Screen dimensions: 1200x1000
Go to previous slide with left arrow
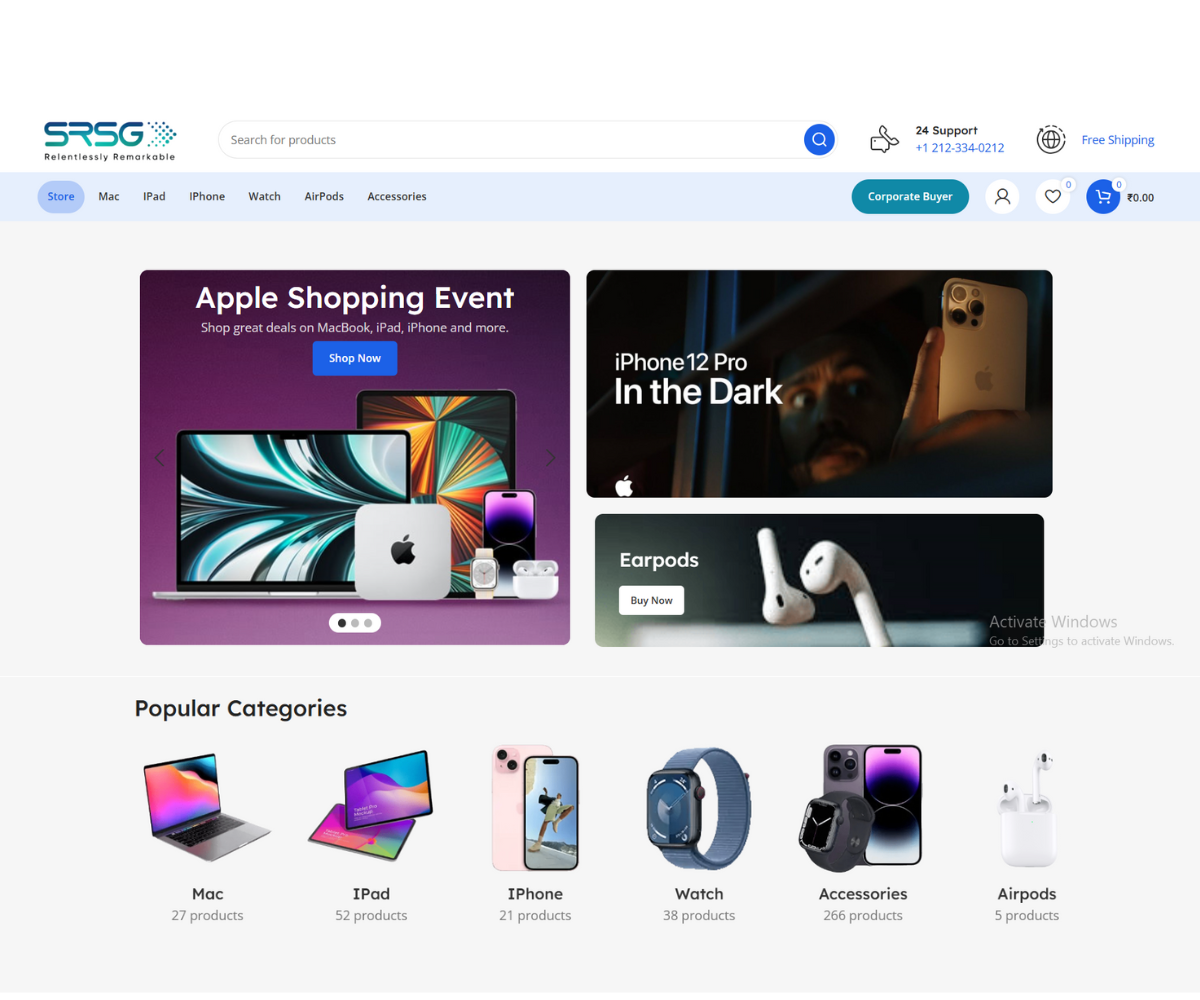(x=159, y=458)
